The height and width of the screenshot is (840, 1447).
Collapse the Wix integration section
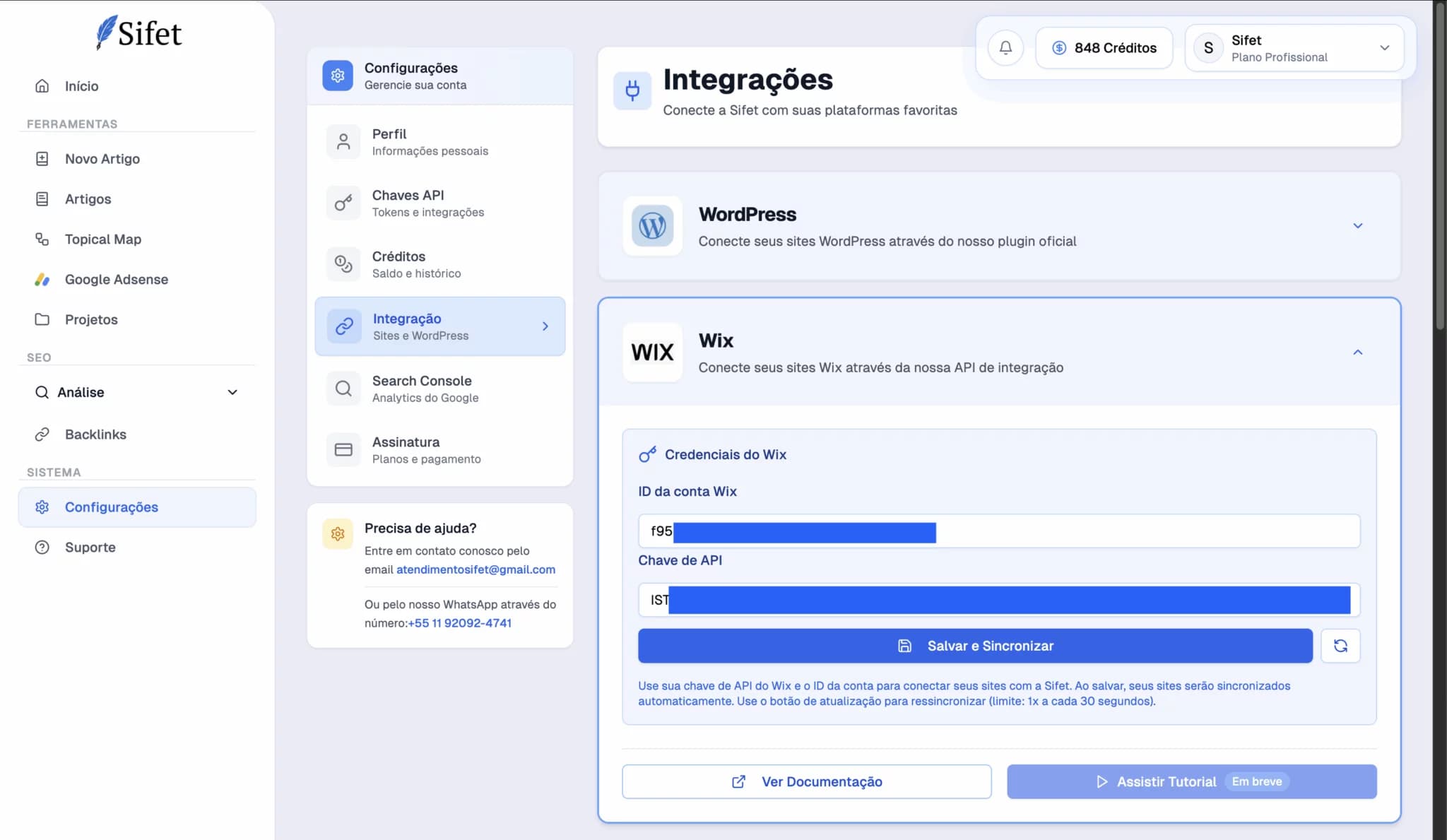tap(1357, 353)
